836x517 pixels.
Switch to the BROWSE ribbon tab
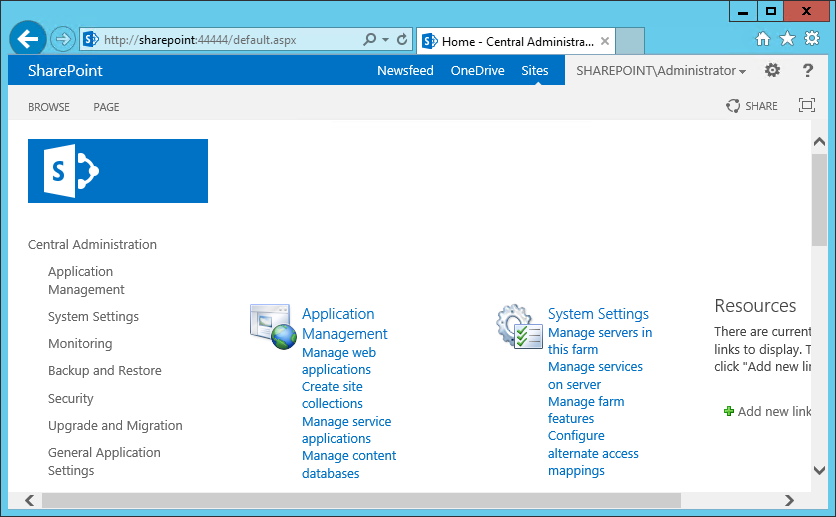click(49, 107)
